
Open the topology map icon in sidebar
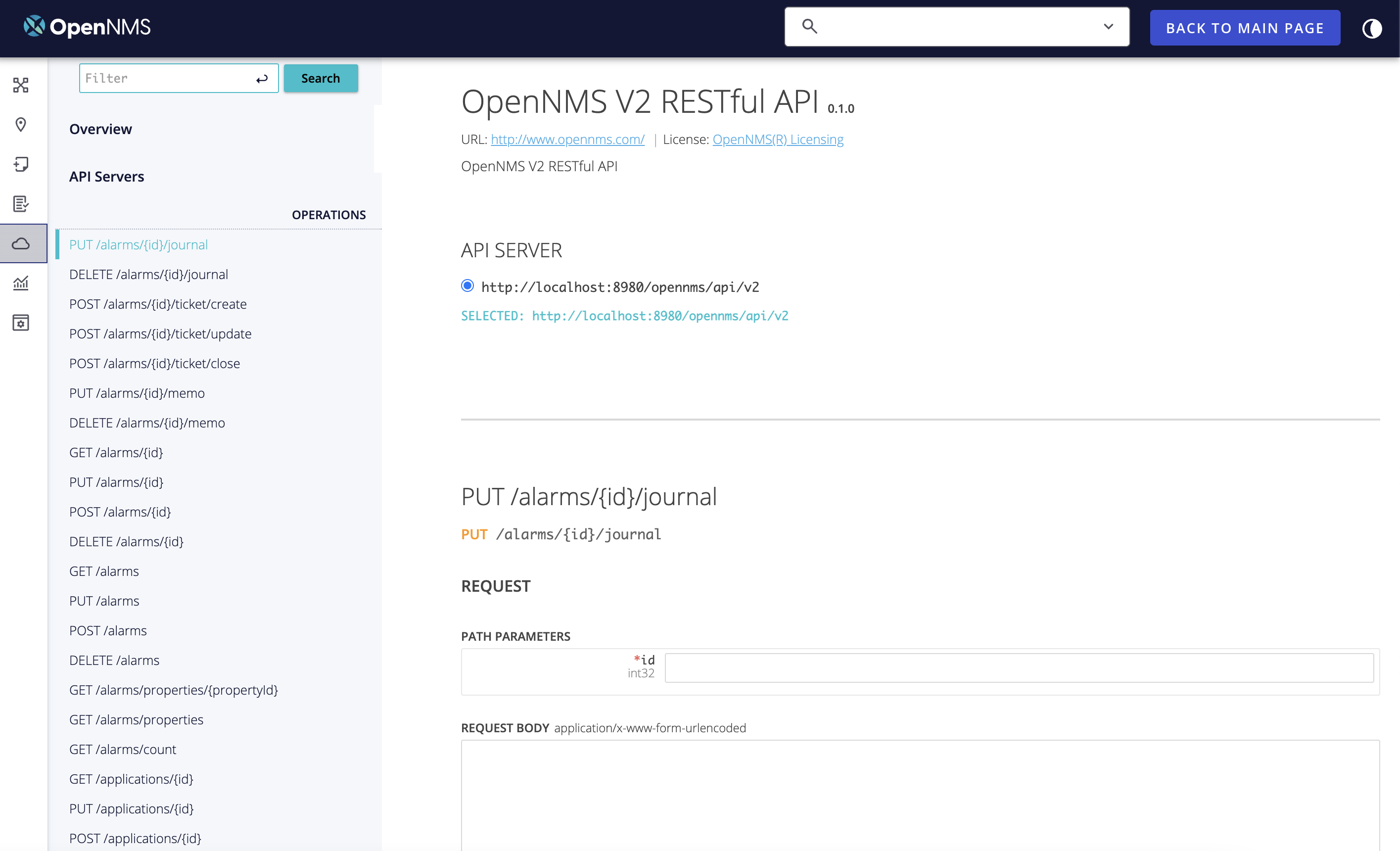(x=22, y=85)
